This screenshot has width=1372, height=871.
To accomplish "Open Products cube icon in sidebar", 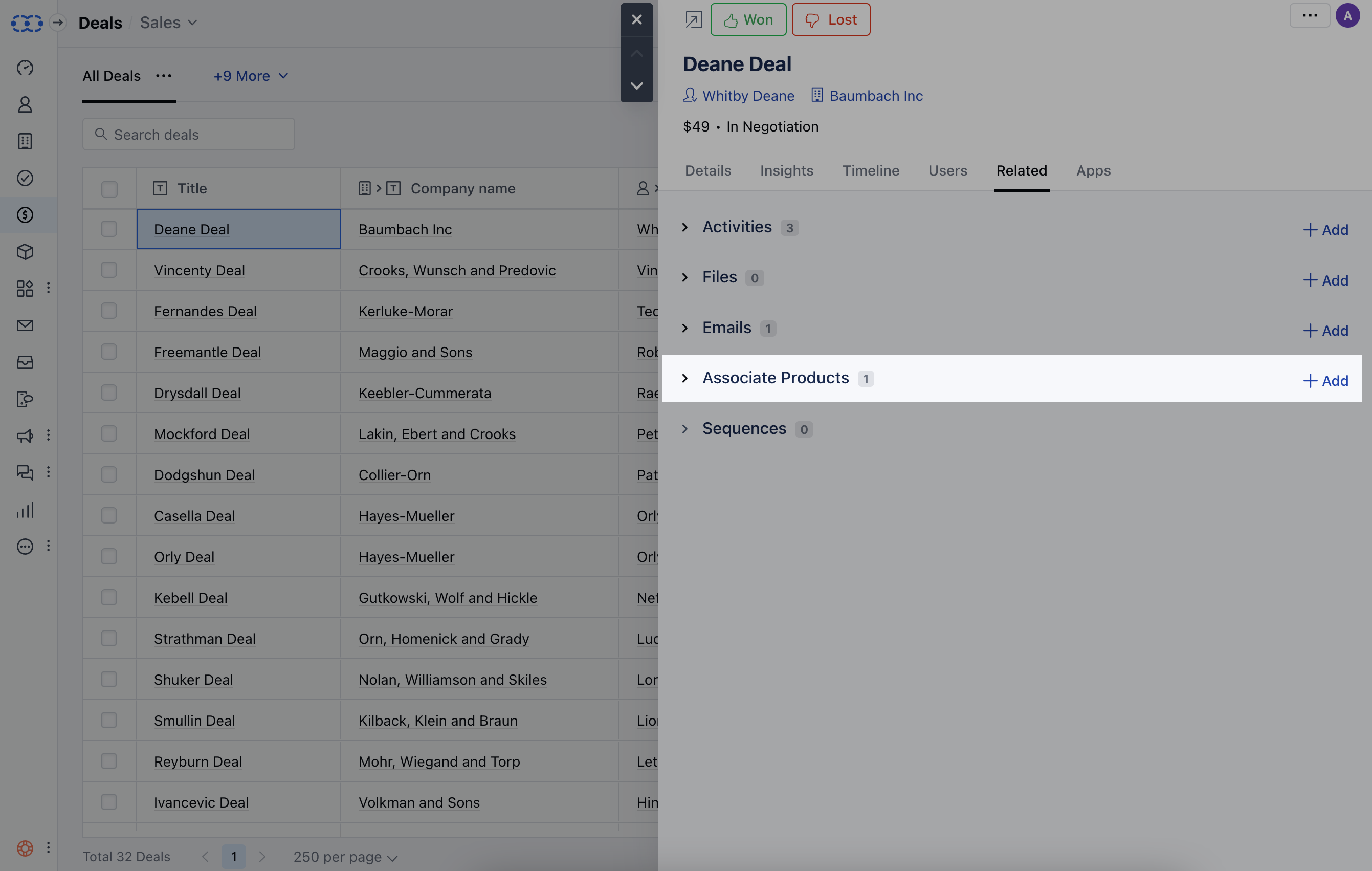I will [25, 251].
